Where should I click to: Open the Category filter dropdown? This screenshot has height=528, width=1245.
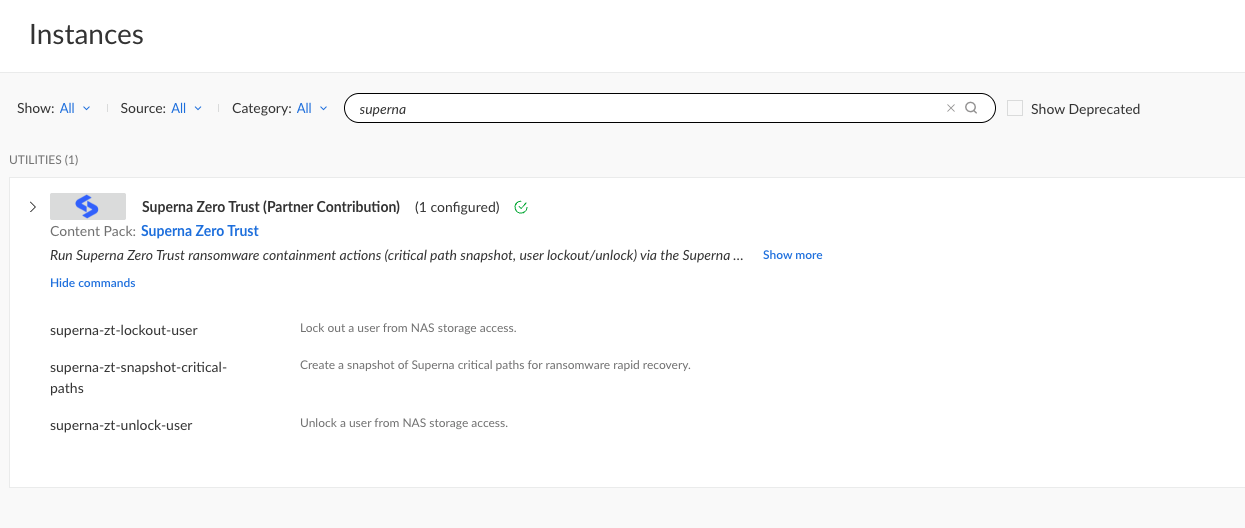coord(311,108)
